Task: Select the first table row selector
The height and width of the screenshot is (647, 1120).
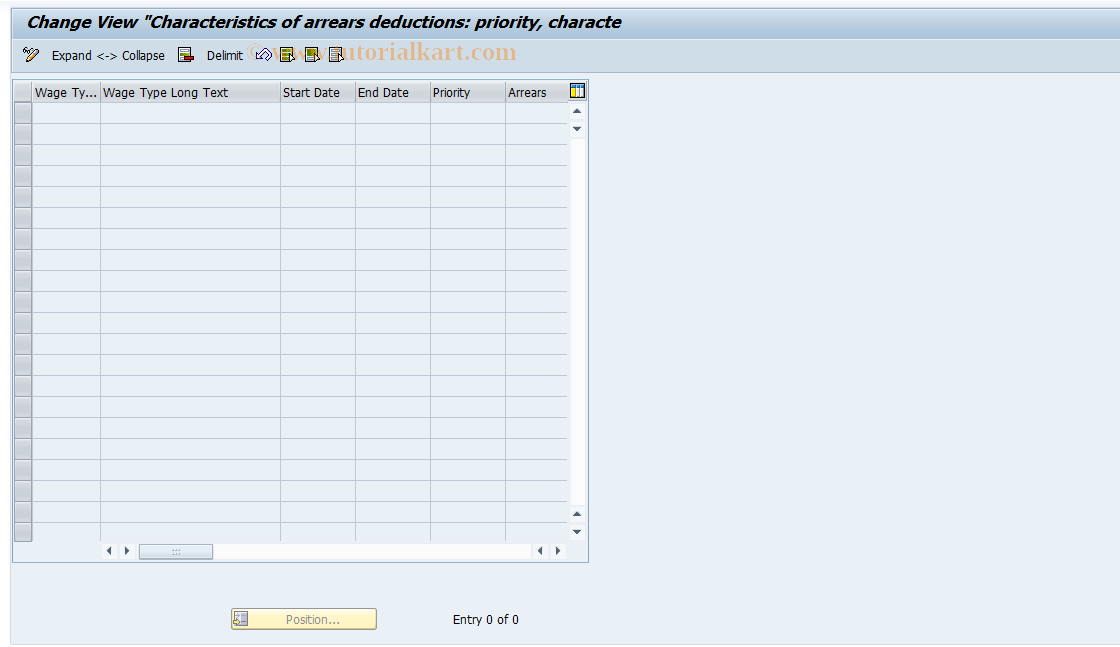Action: pyautogui.click(x=23, y=113)
